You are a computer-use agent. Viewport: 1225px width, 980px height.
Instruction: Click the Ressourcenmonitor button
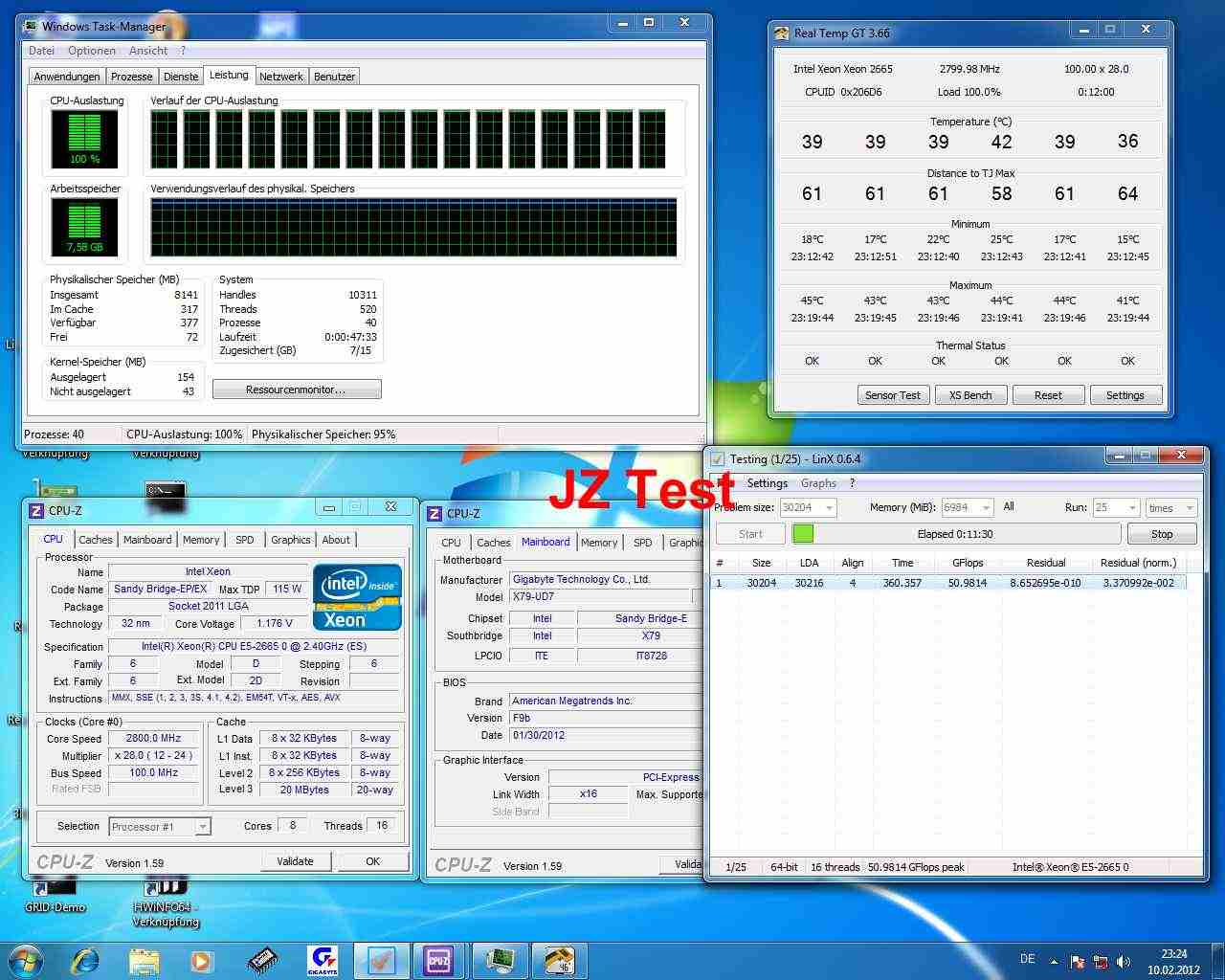coord(297,390)
